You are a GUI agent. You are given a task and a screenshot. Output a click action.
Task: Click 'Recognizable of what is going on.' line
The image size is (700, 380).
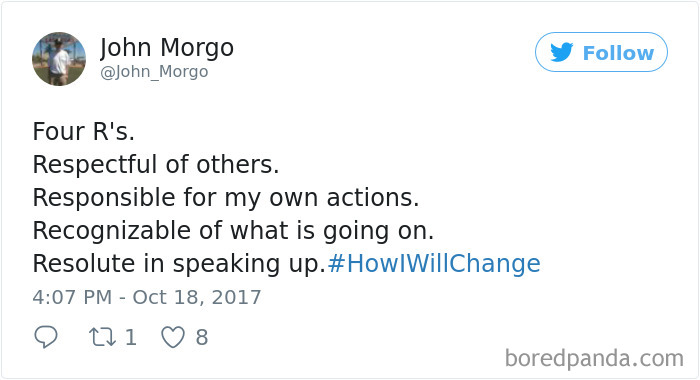click(233, 231)
